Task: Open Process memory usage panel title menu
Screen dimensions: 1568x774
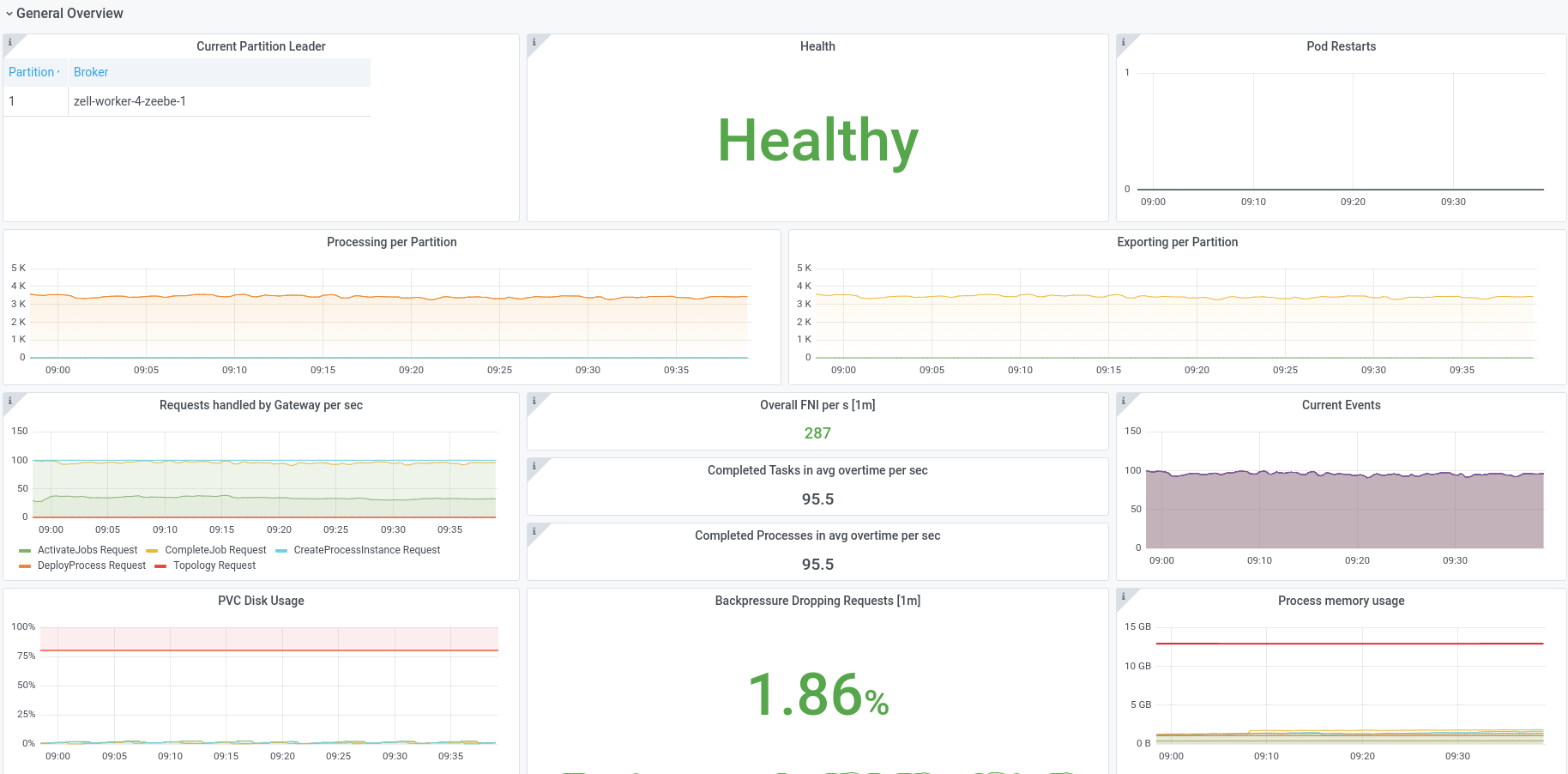Action: [1341, 601]
